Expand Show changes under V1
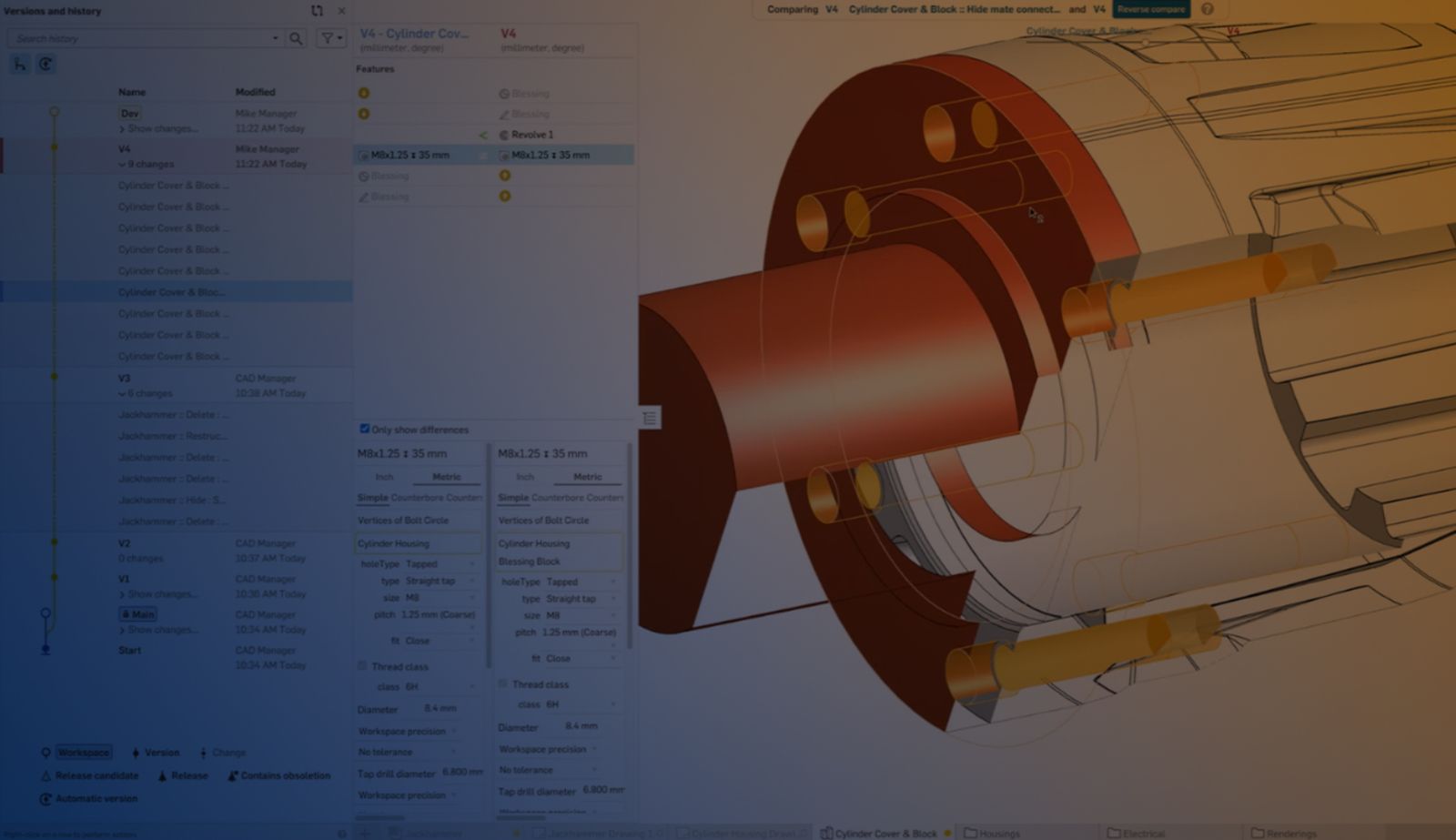Image resolution: width=1456 pixels, height=840 pixels. 122,594
